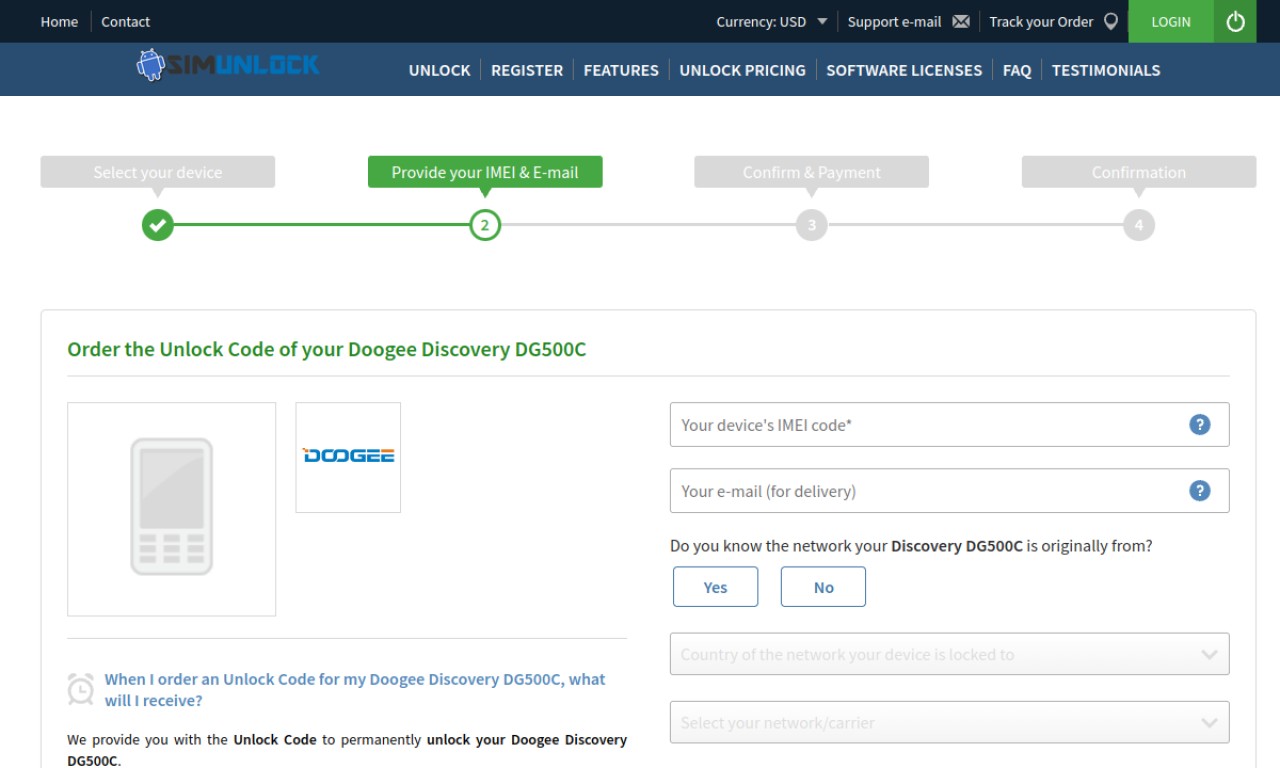Image resolution: width=1280 pixels, height=768 pixels.
Task: Click the phone placeholder image
Action: 172,509
